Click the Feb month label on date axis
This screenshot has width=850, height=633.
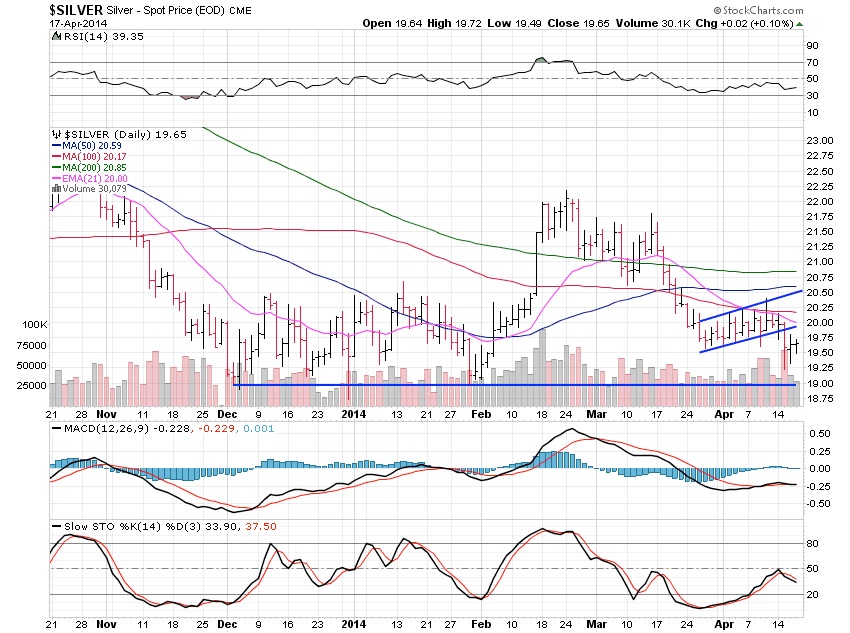point(481,411)
